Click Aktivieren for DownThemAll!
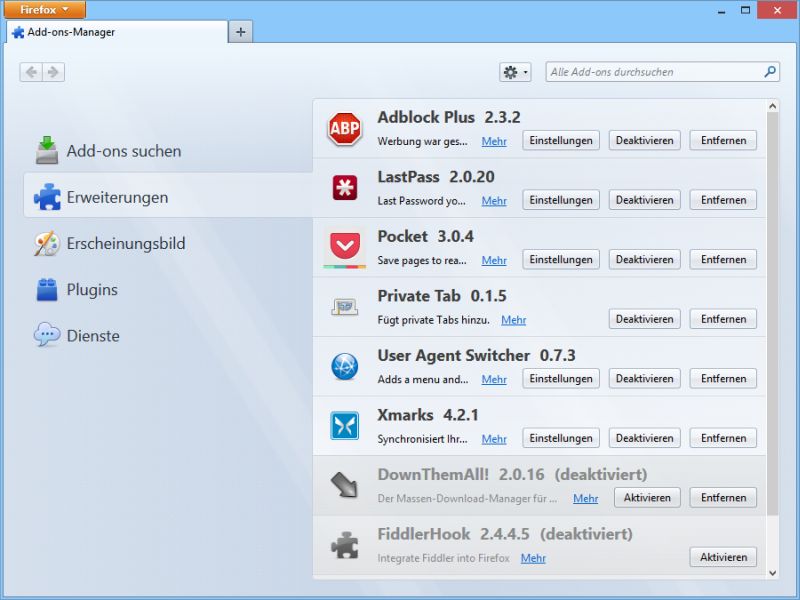Image resolution: width=800 pixels, height=600 pixels. click(647, 497)
